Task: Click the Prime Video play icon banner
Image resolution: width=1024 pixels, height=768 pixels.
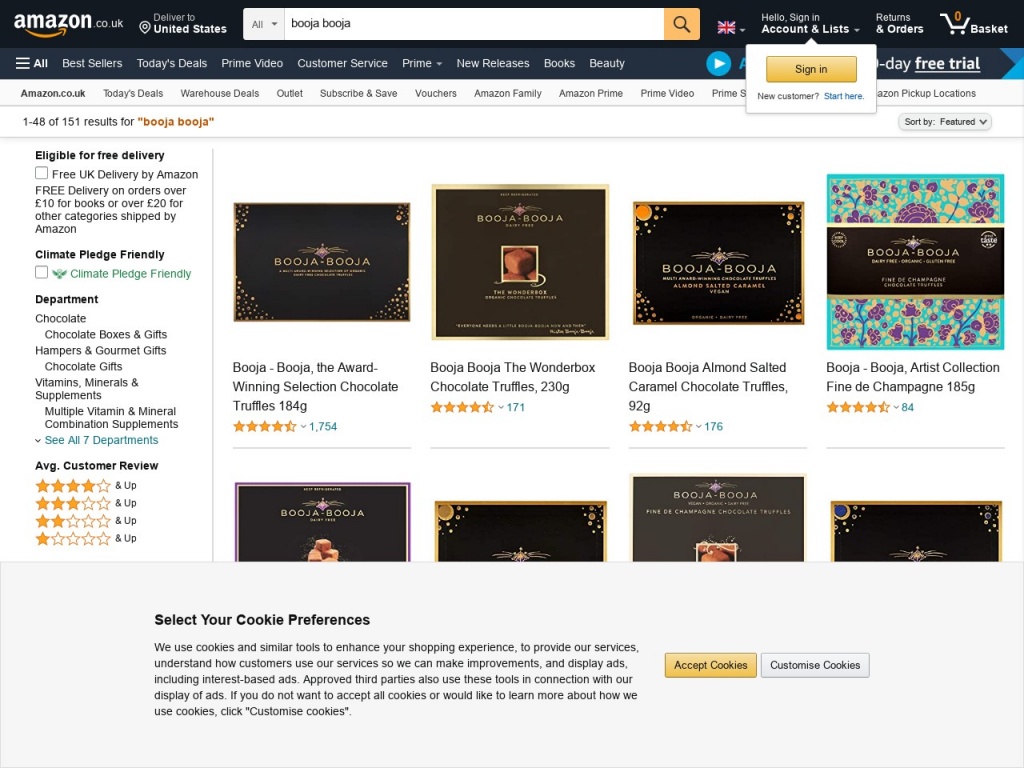Action: (719, 64)
